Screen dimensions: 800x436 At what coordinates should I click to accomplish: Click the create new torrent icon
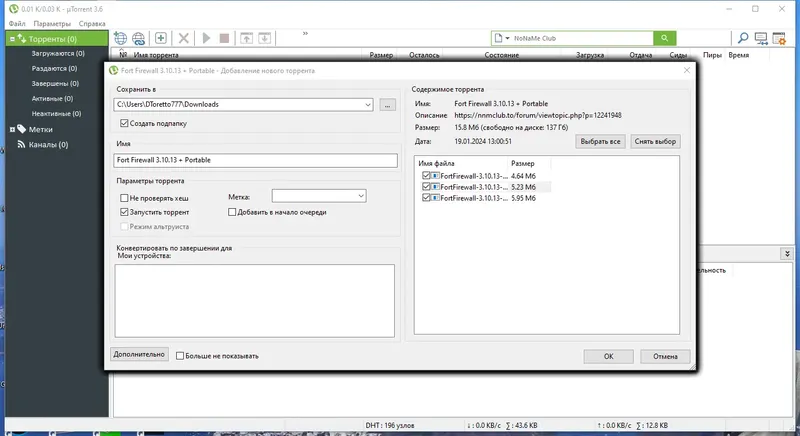point(161,38)
